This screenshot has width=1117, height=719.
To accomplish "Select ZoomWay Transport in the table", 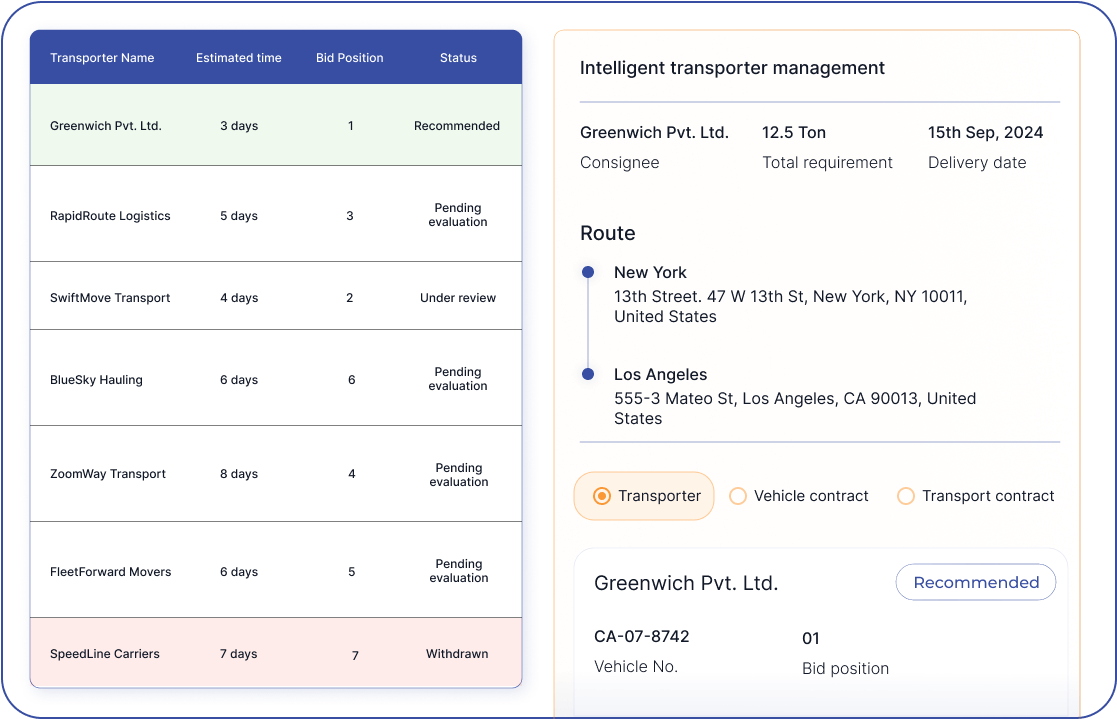I will pos(108,474).
